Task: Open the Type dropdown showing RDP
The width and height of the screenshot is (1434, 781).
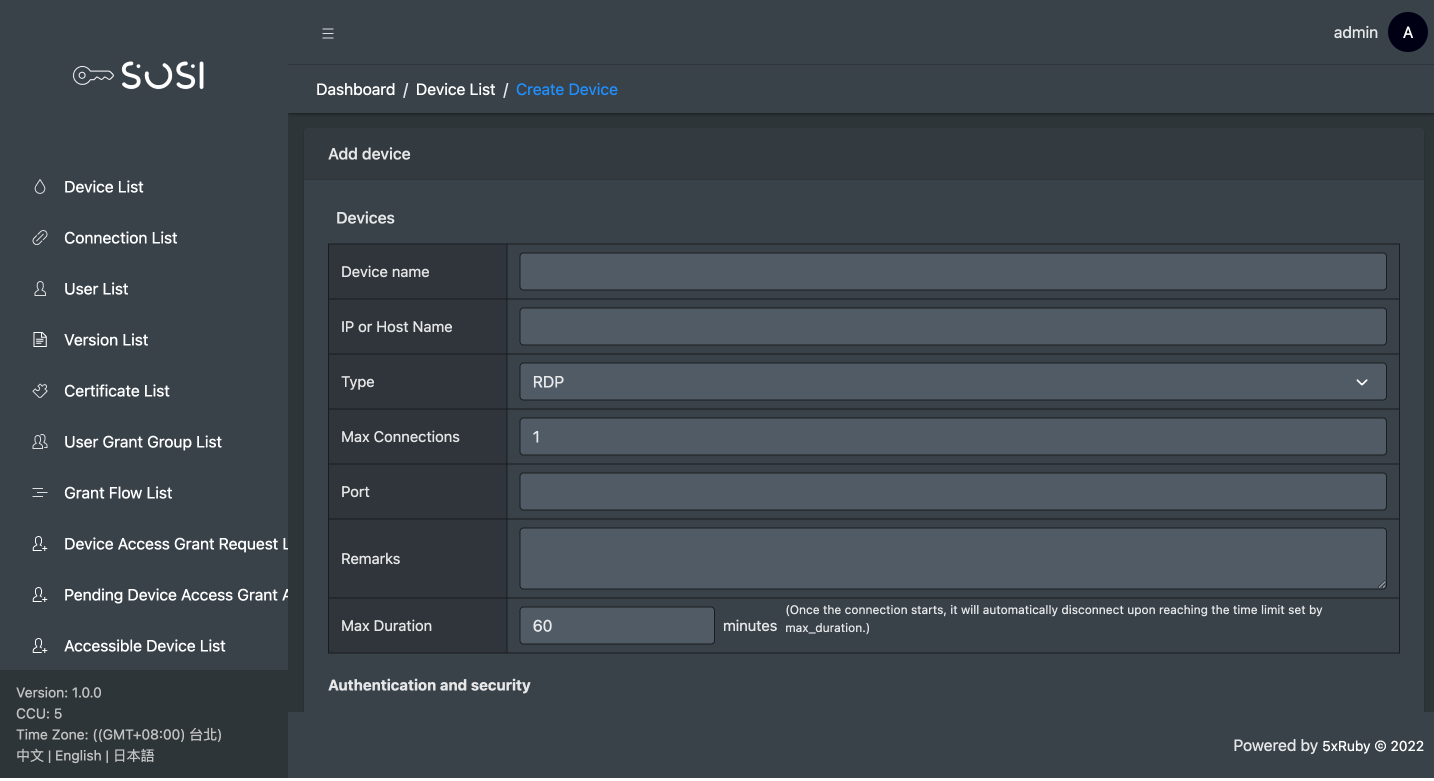Action: click(952, 382)
